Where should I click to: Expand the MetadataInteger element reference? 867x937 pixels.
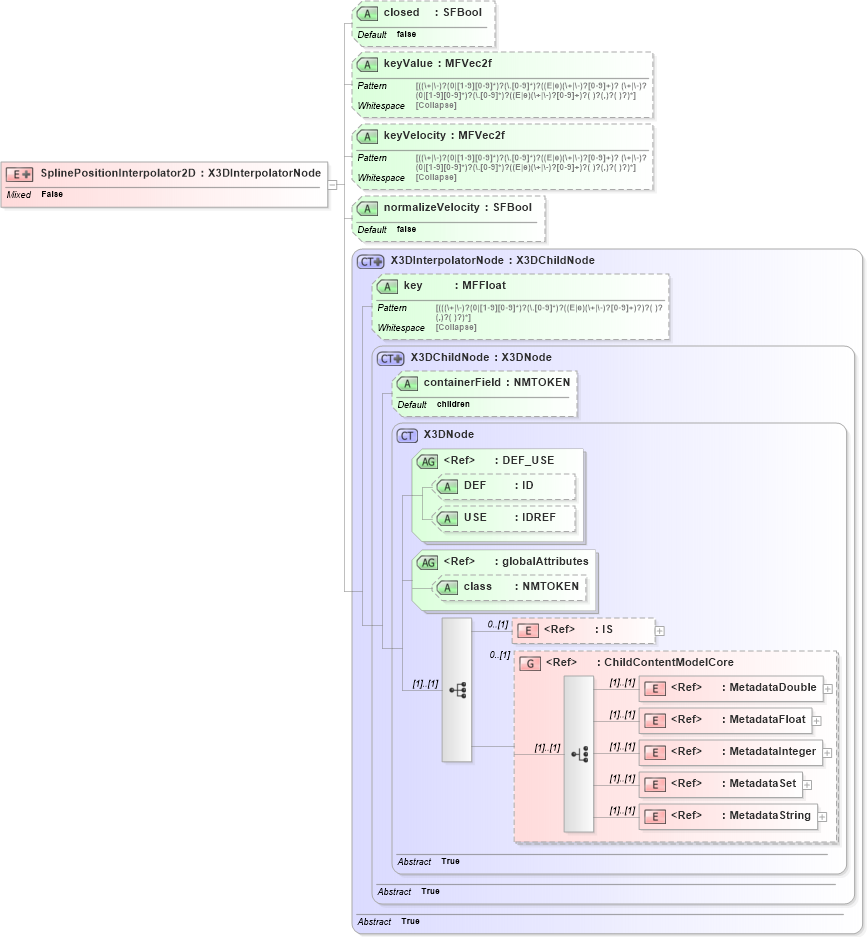pos(828,753)
